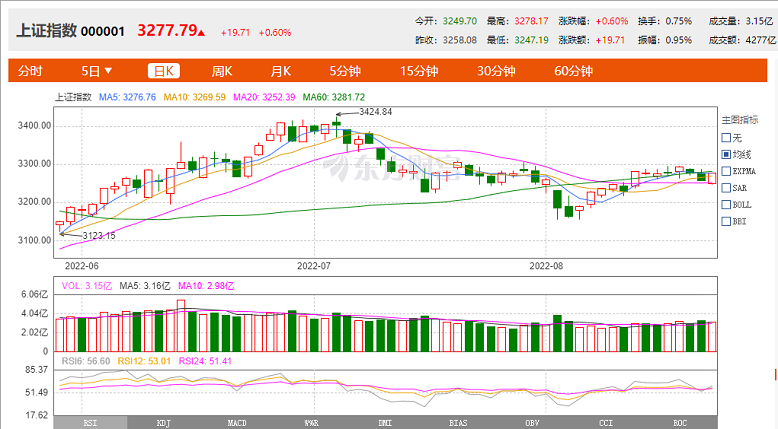
Task: Show the 60分钟 interval chart
Action: 573,71
